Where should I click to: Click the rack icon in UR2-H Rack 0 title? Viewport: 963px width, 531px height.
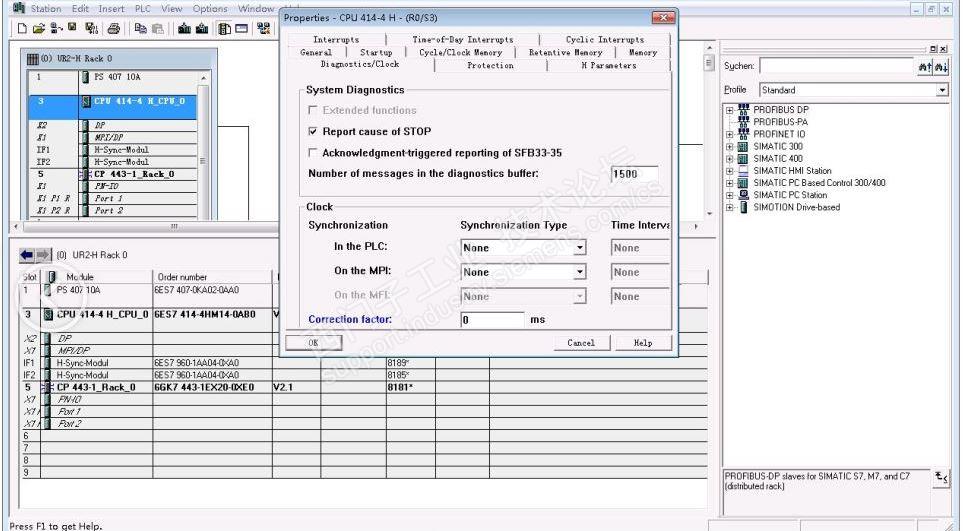pos(33,59)
